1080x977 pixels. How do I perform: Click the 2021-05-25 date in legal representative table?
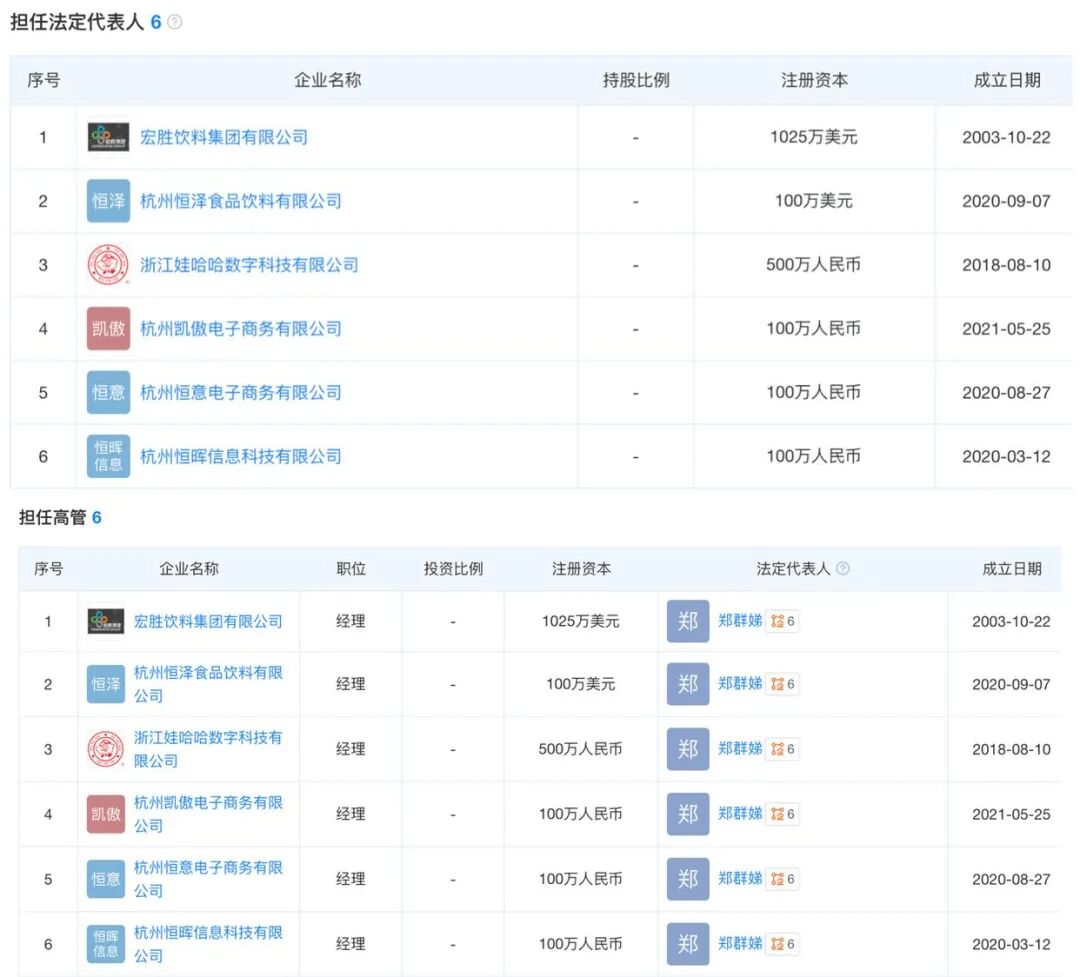(x=1006, y=329)
